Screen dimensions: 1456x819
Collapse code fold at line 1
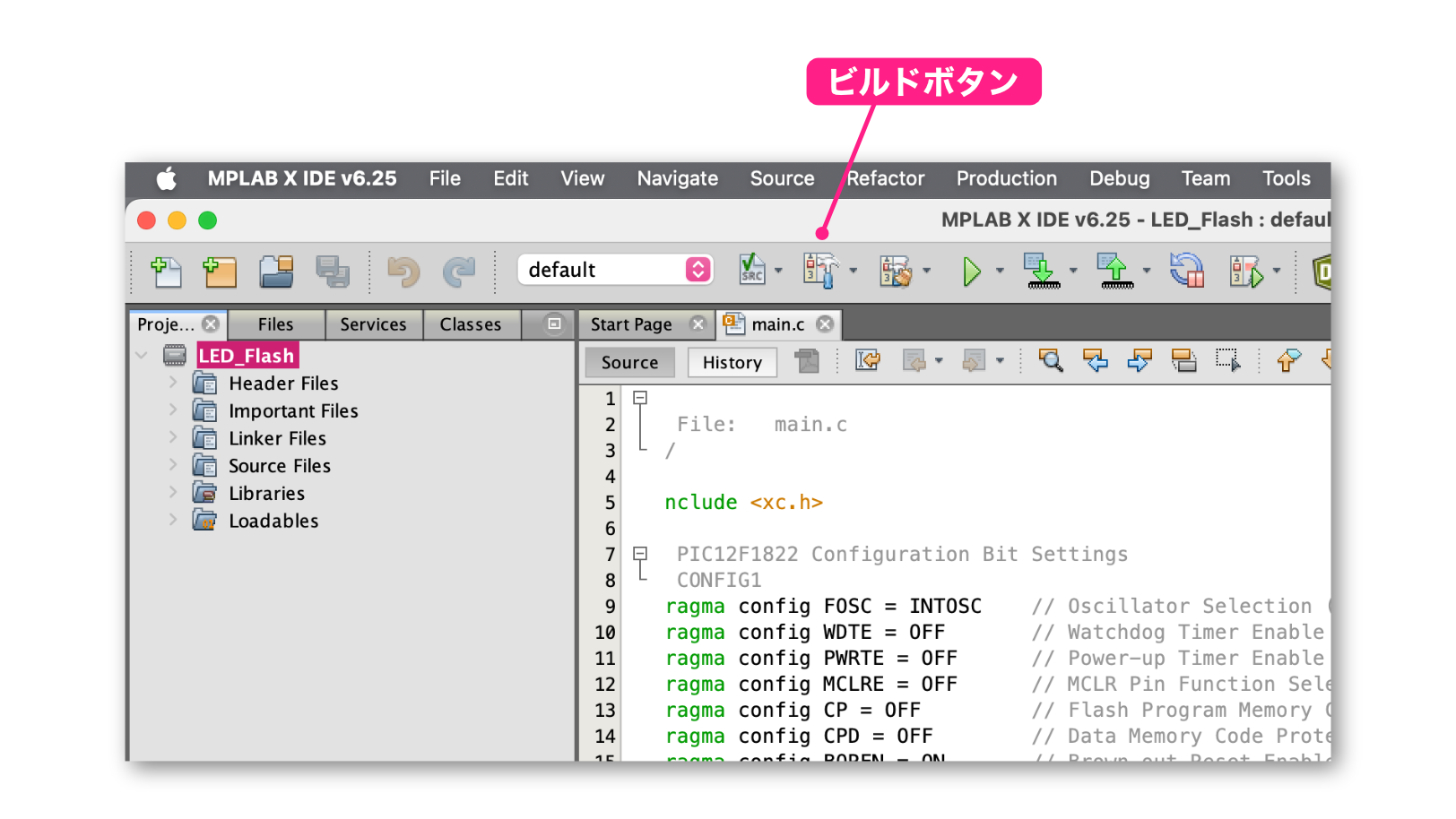point(640,397)
